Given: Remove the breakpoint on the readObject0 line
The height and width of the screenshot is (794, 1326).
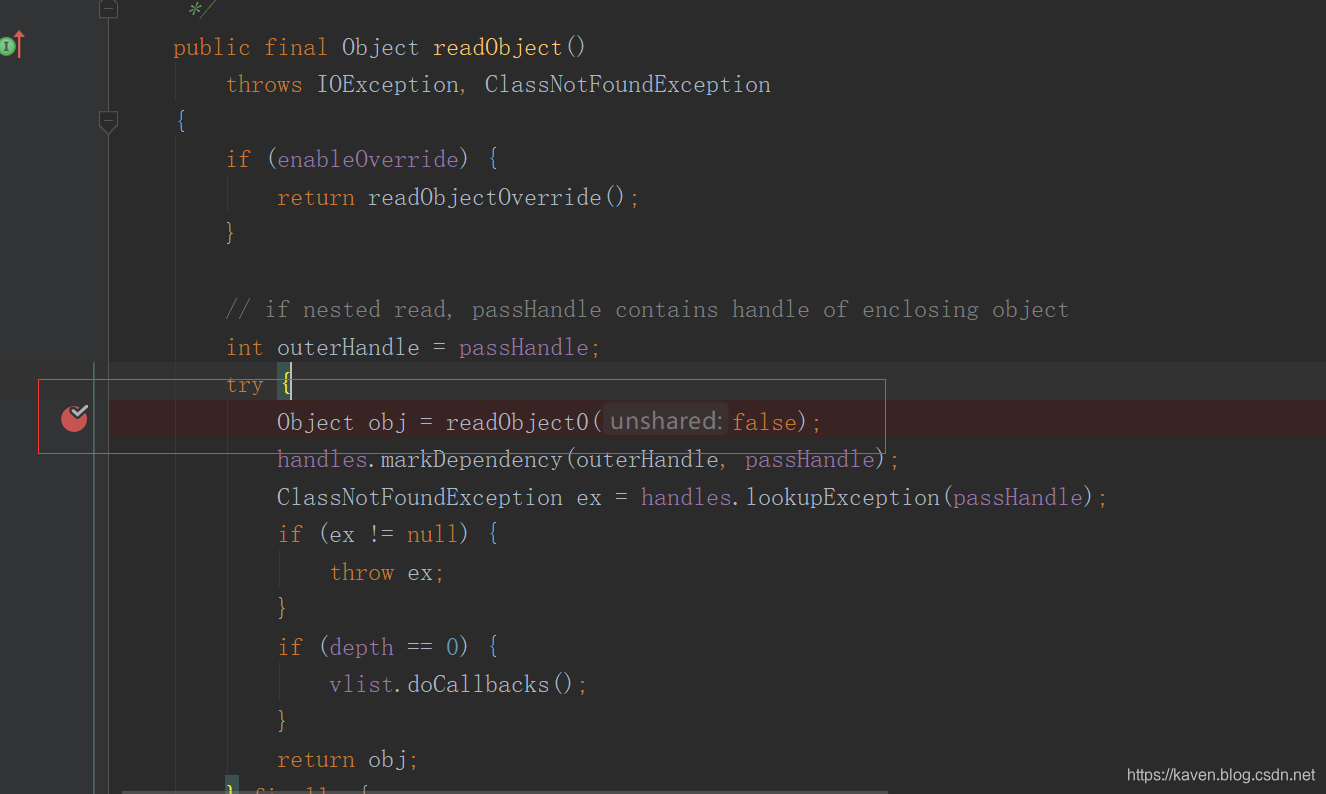Looking at the screenshot, I should click(x=75, y=418).
